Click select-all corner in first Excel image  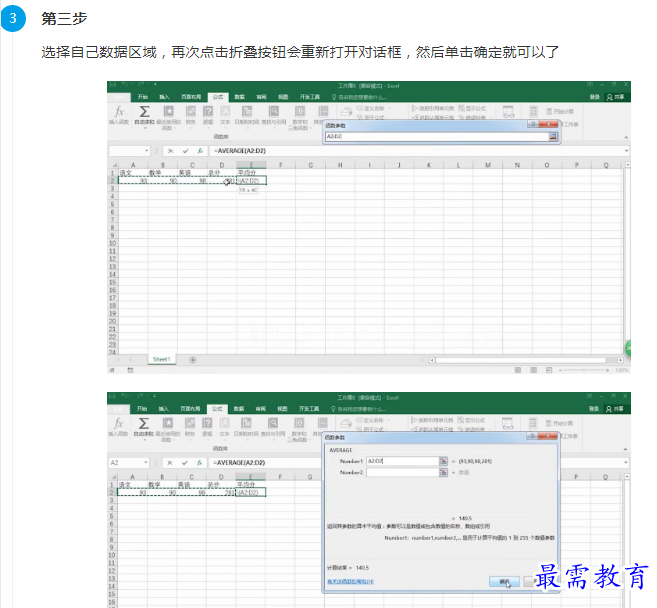(114, 165)
